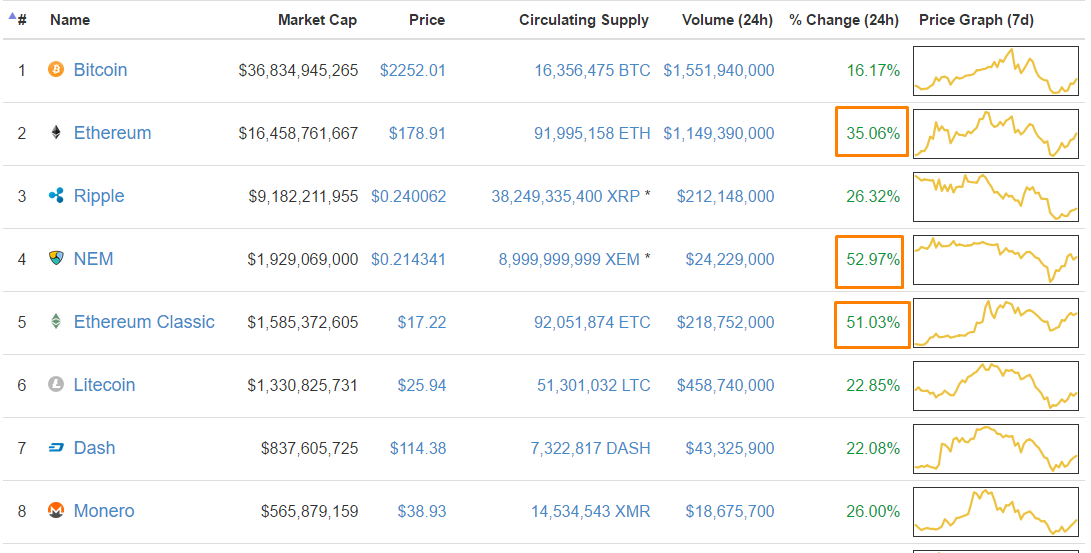Image resolution: width=1091 pixels, height=553 pixels.
Task: Open the Monero name link
Action: pyautogui.click(x=104, y=511)
